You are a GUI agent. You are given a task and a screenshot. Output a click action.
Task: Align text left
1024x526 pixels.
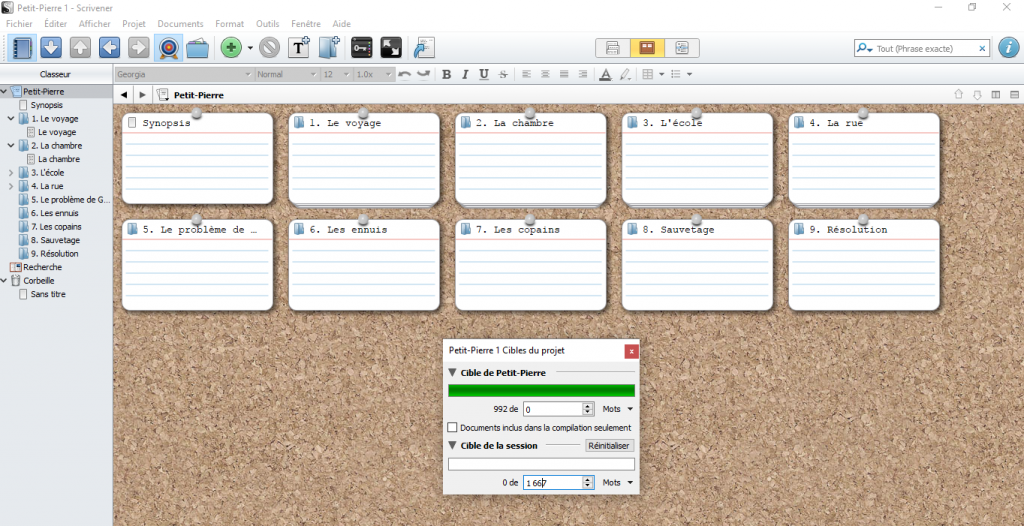tap(526, 74)
